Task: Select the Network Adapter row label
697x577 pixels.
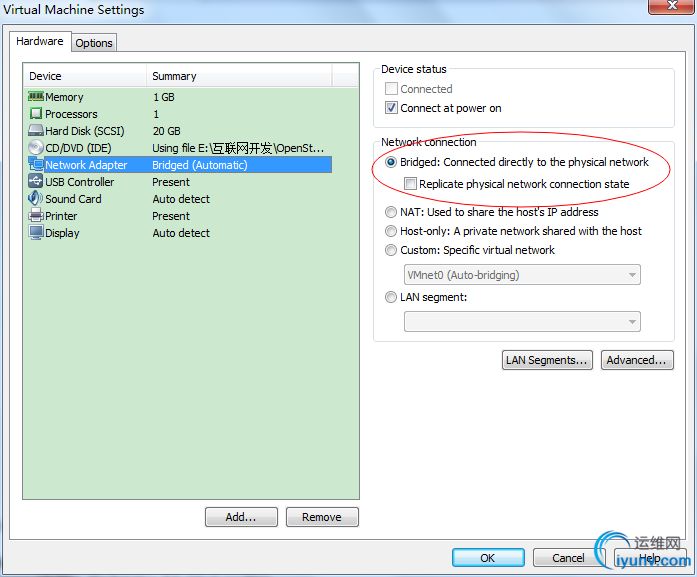Action: [x=86, y=164]
